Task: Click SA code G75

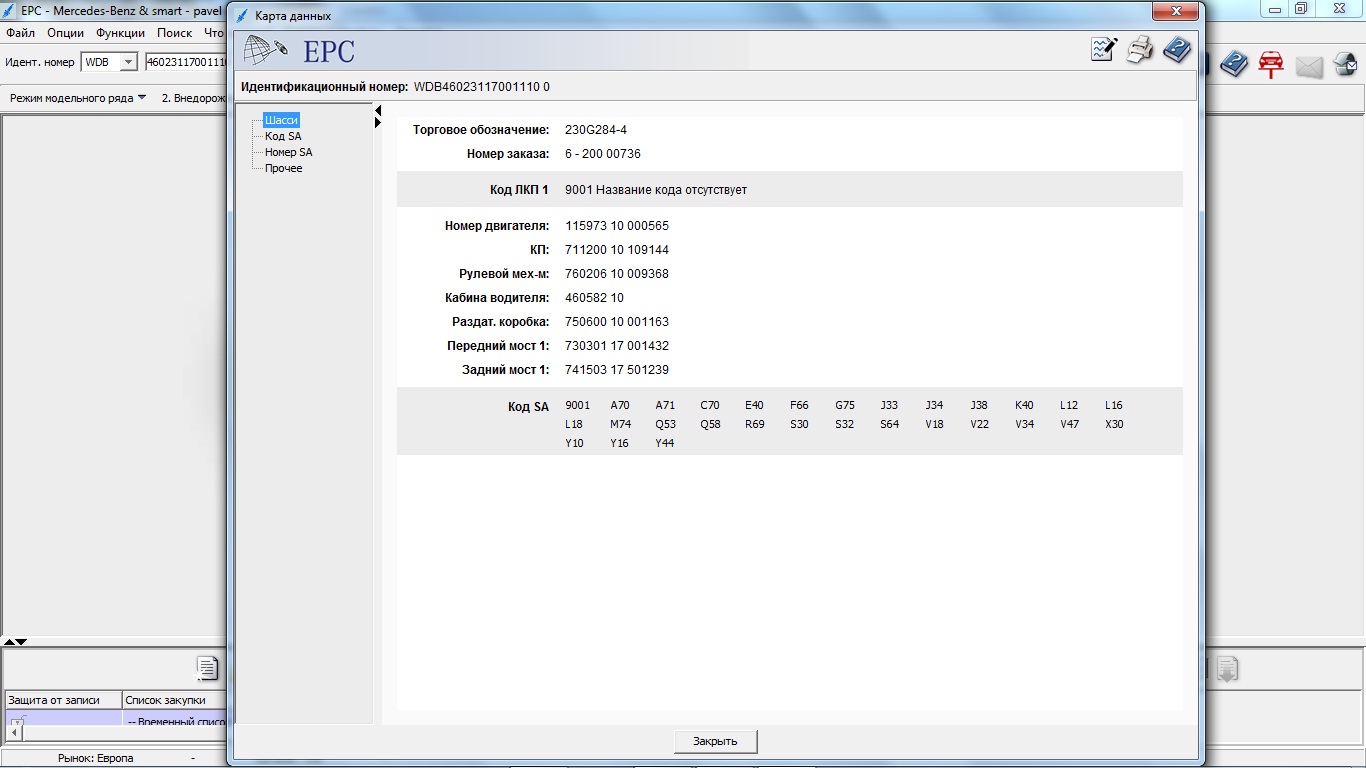Action: pyautogui.click(x=845, y=405)
